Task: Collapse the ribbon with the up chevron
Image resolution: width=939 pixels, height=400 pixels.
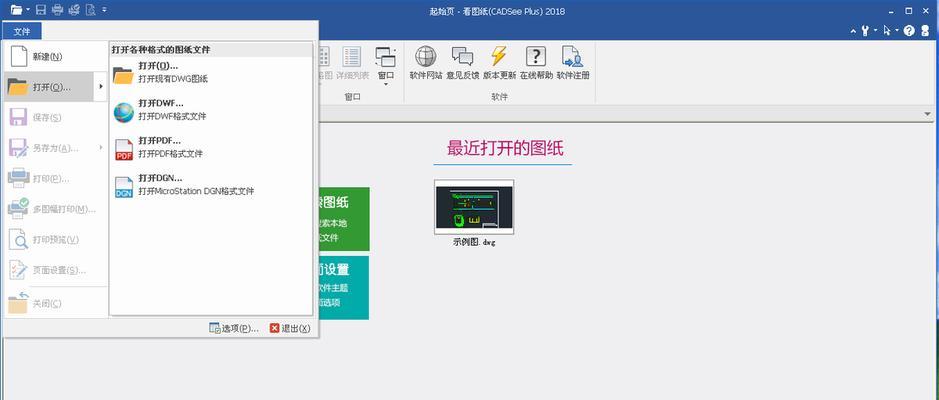Action: tap(854, 31)
